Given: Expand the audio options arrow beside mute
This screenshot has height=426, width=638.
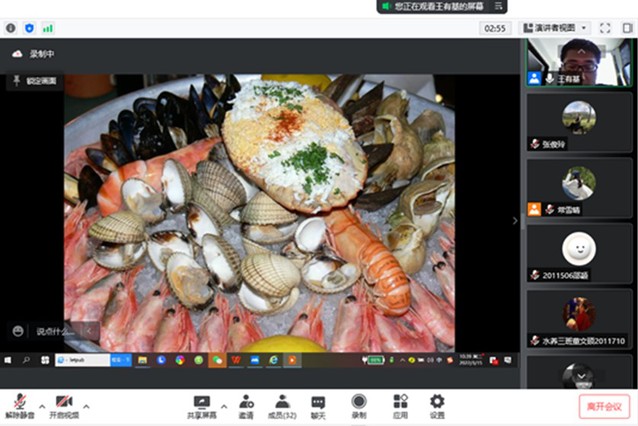Looking at the screenshot, I should tap(42, 405).
